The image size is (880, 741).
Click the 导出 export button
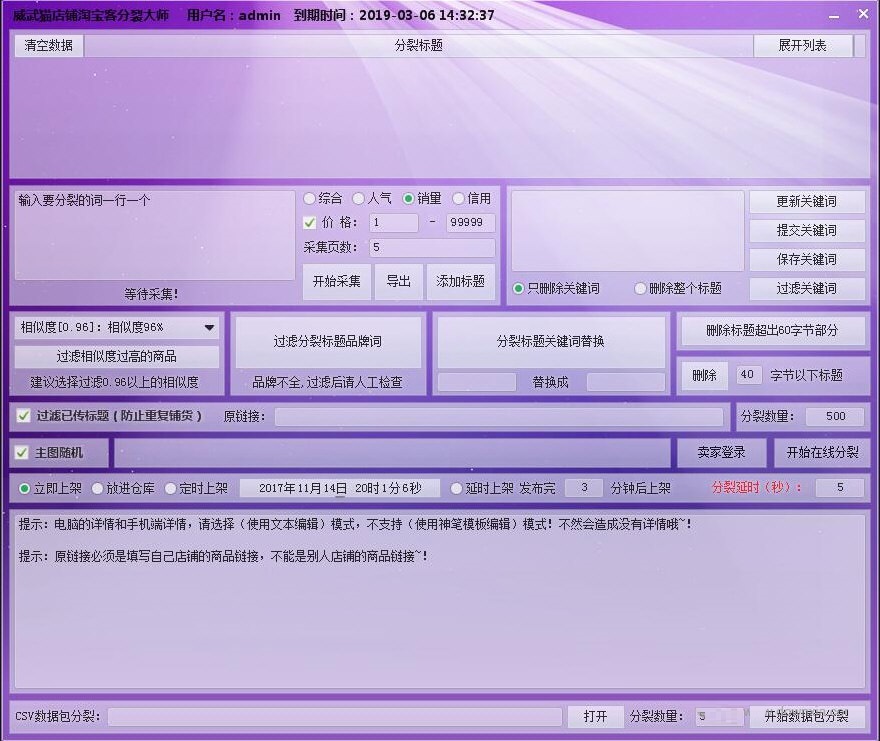tap(398, 281)
